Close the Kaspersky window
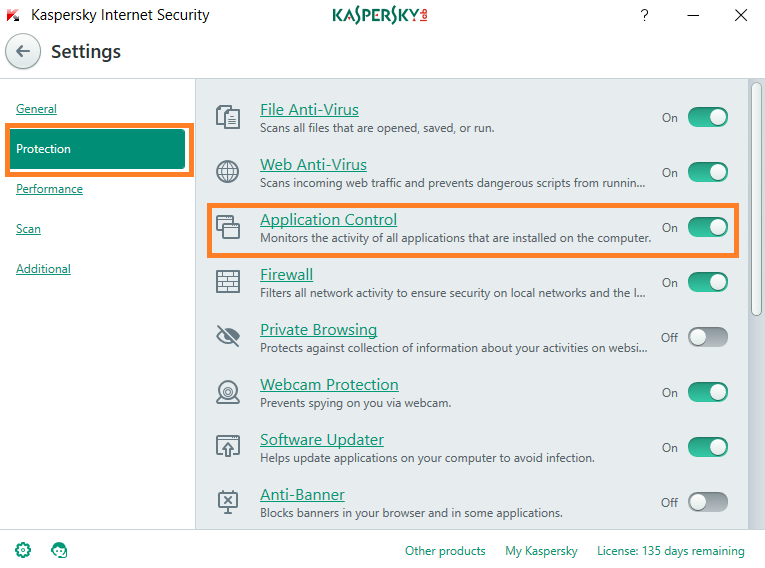This screenshot has width=765, height=568. pyautogui.click(x=741, y=16)
